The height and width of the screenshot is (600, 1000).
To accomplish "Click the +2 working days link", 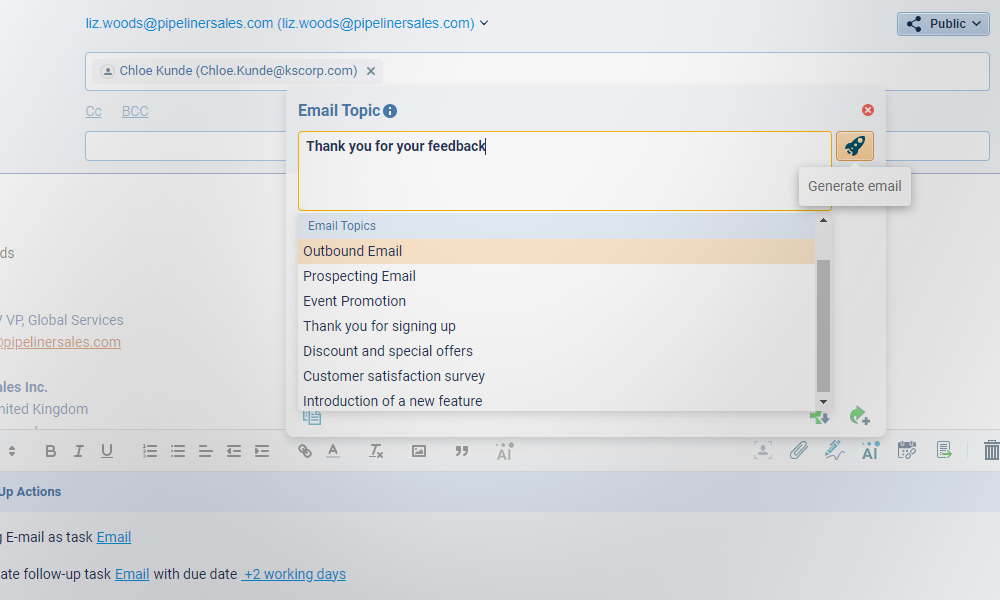I will (294, 574).
